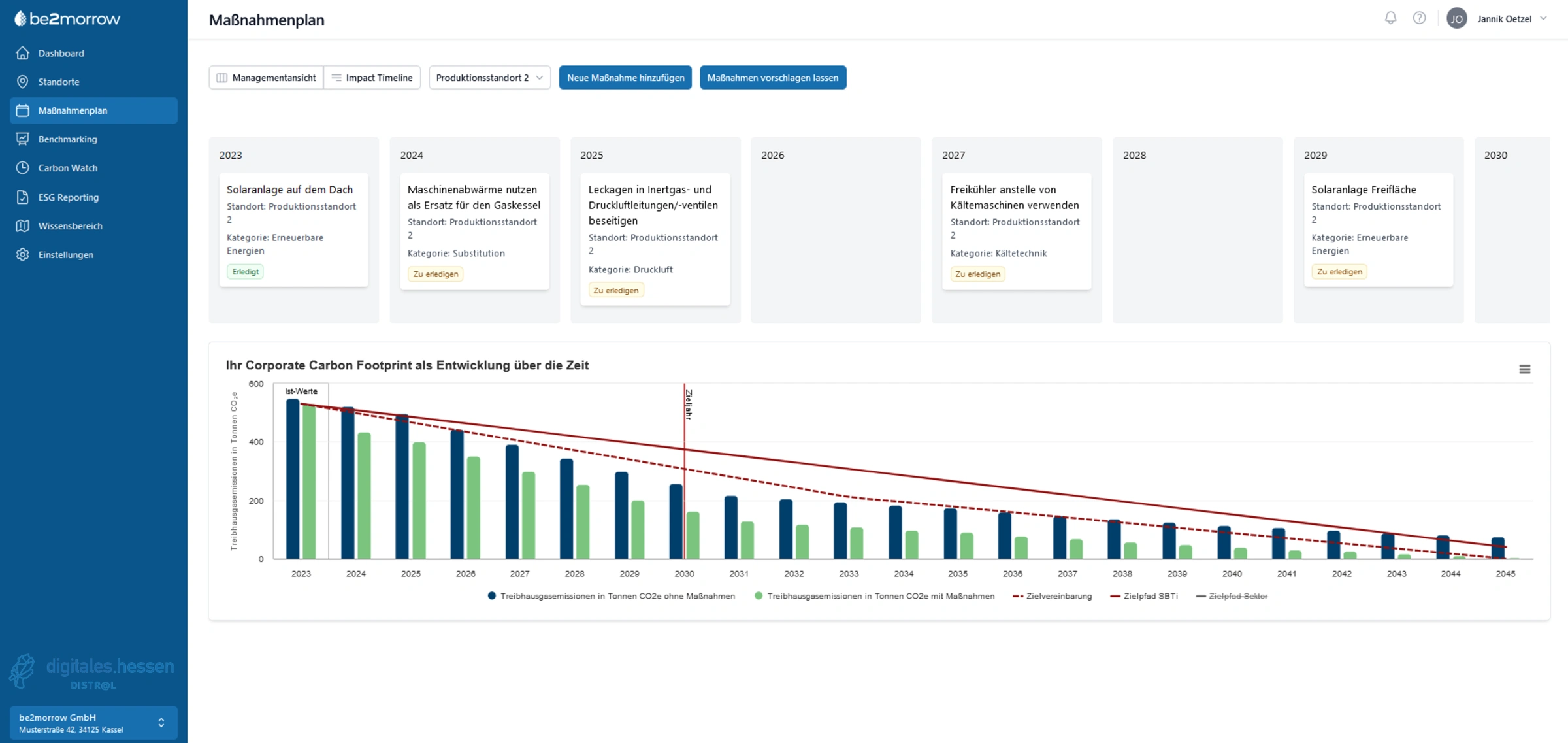Open the chart hamburger menu icon

point(1524,369)
